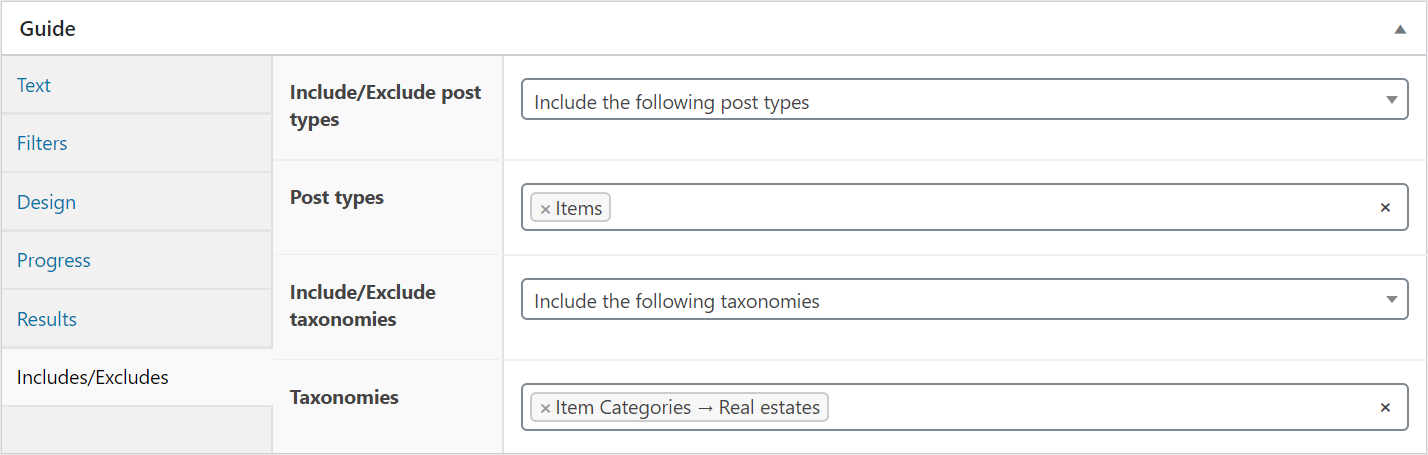This screenshot has height=455, width=1428.
Task: Click the Real estates tag text
Action: (769, 407)
